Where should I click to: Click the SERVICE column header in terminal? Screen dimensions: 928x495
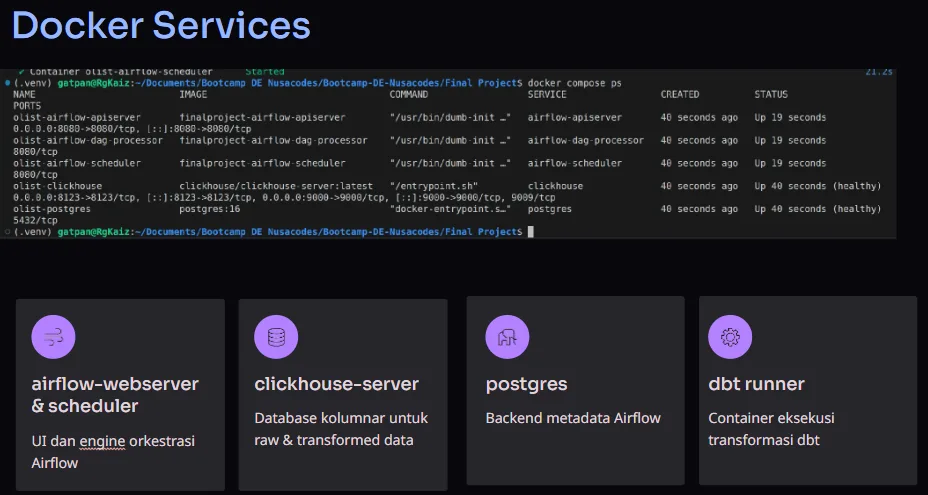(x=547, y=94)
